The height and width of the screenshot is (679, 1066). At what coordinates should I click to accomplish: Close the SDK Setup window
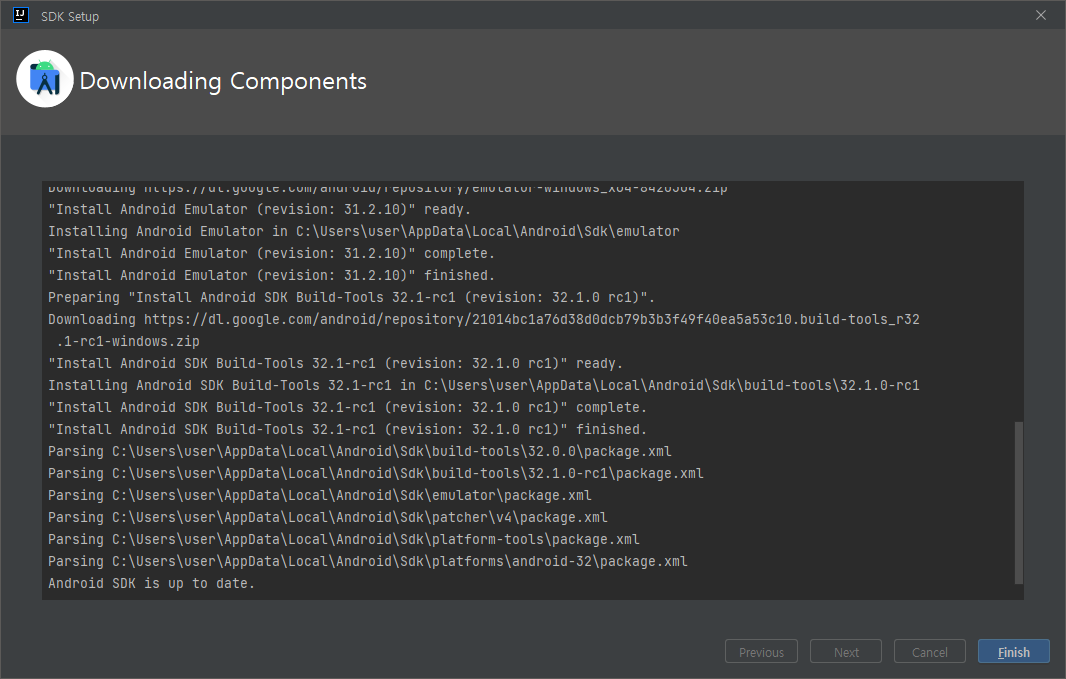(x=1041, y=15)
